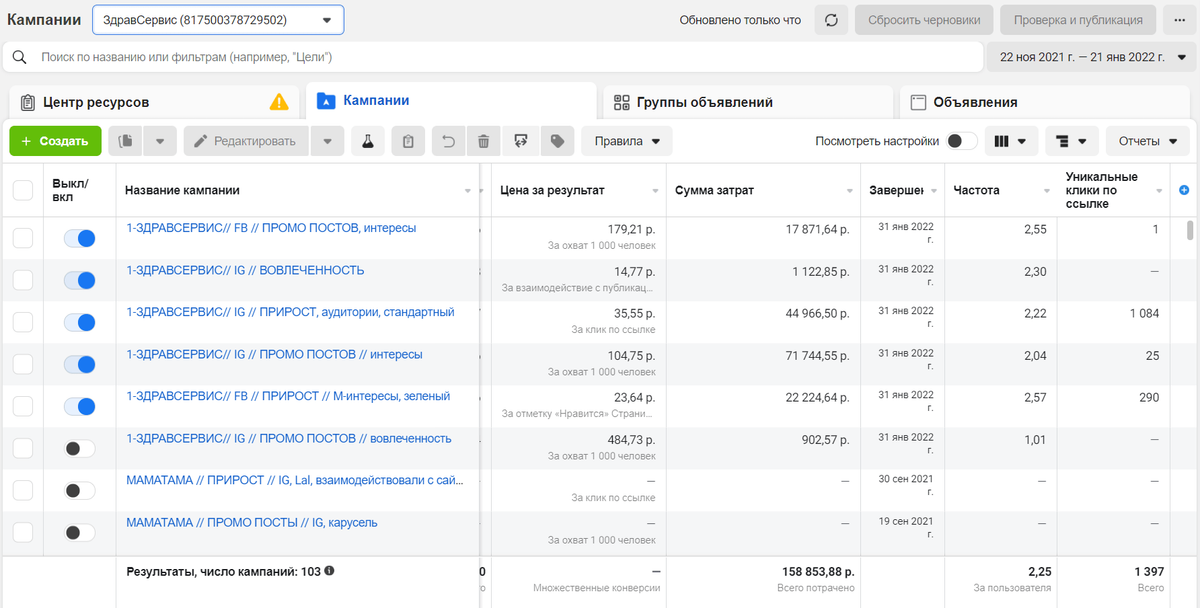Click the blue plus add-column icon
Screen dimensions: 1200x608
(1184, 190)
